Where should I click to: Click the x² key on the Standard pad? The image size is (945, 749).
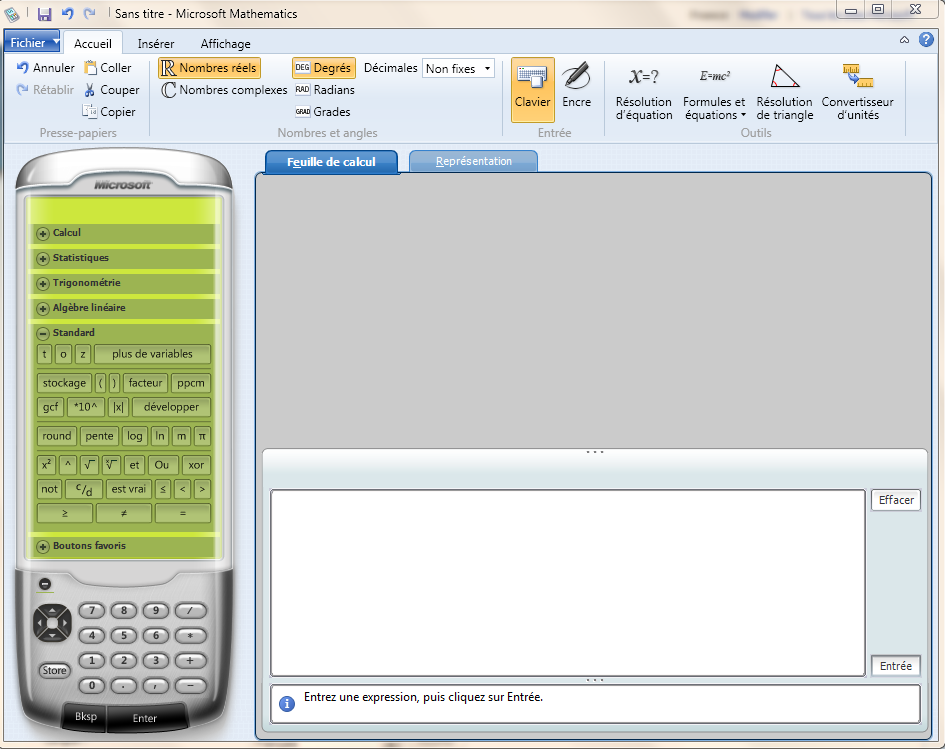click(46, 465)
